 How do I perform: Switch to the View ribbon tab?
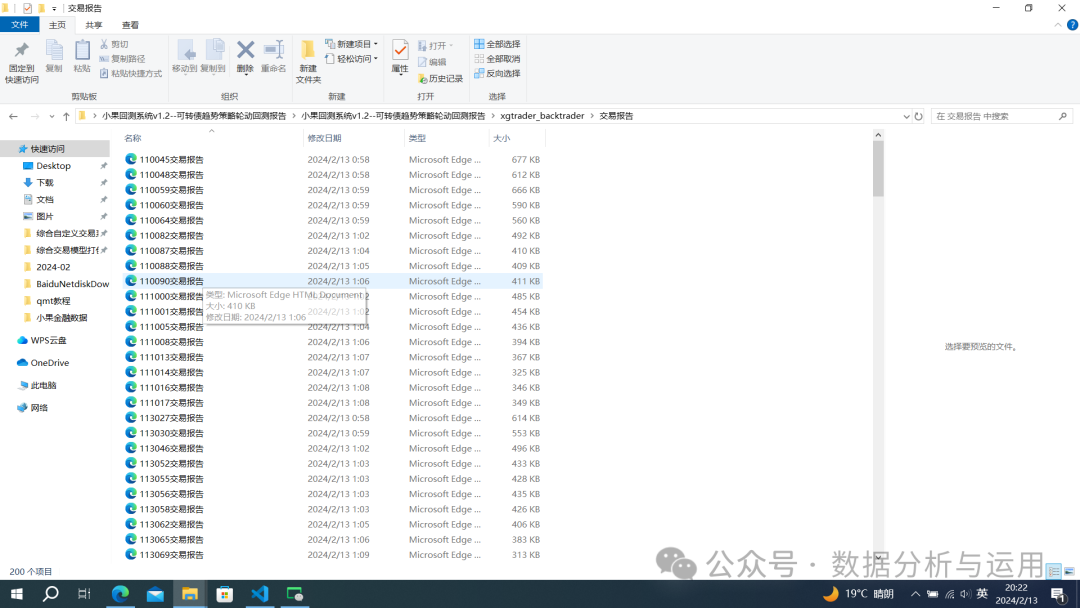(130, 25)
